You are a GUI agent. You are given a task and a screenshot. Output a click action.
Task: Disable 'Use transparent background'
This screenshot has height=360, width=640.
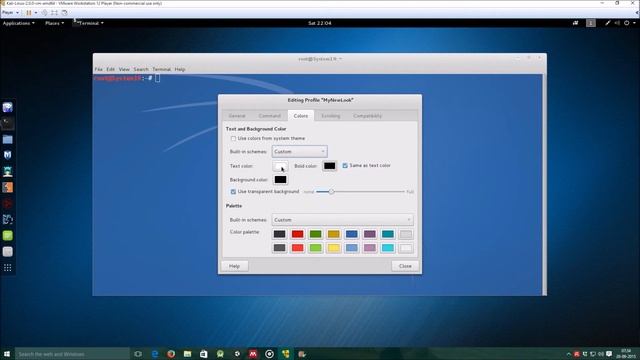point(233,191)
